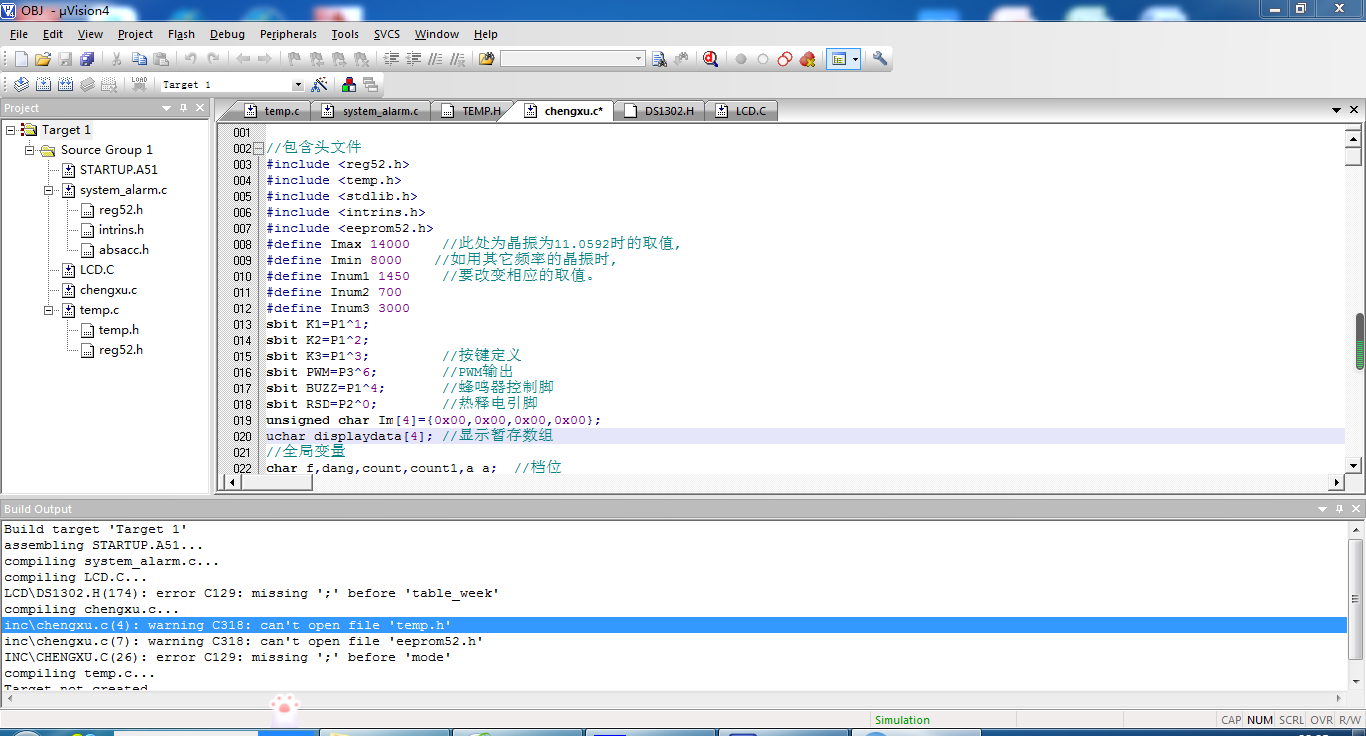Viewport: 1366px width, 736px height.
Task: Open the find text combo box dropdown
Action: (x=639, y=59)
